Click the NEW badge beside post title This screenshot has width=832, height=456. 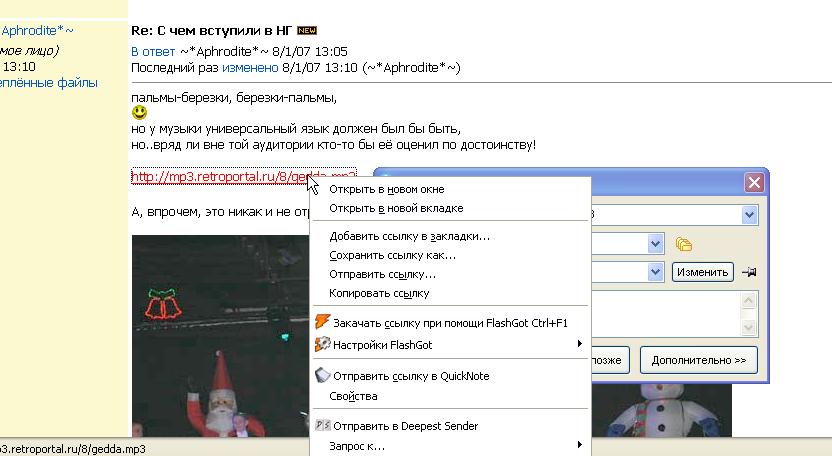pyautogui.click(x=307, y=31)
